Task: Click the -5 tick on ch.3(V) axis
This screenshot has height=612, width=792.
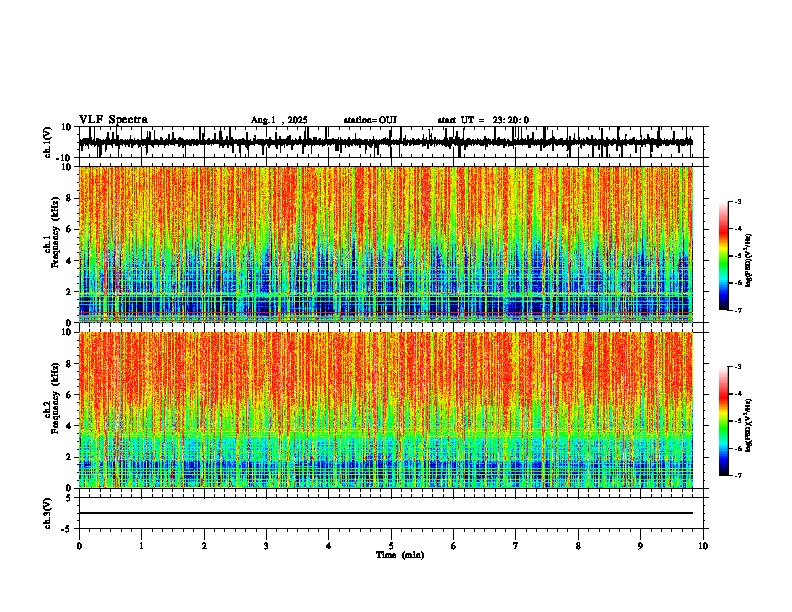Action: tap(67, 529)
